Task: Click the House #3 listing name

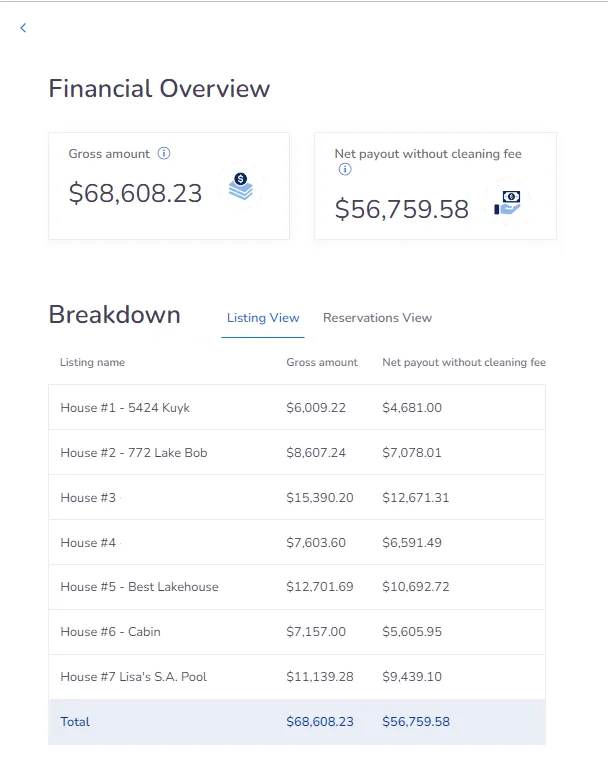Action: point(88,498)
